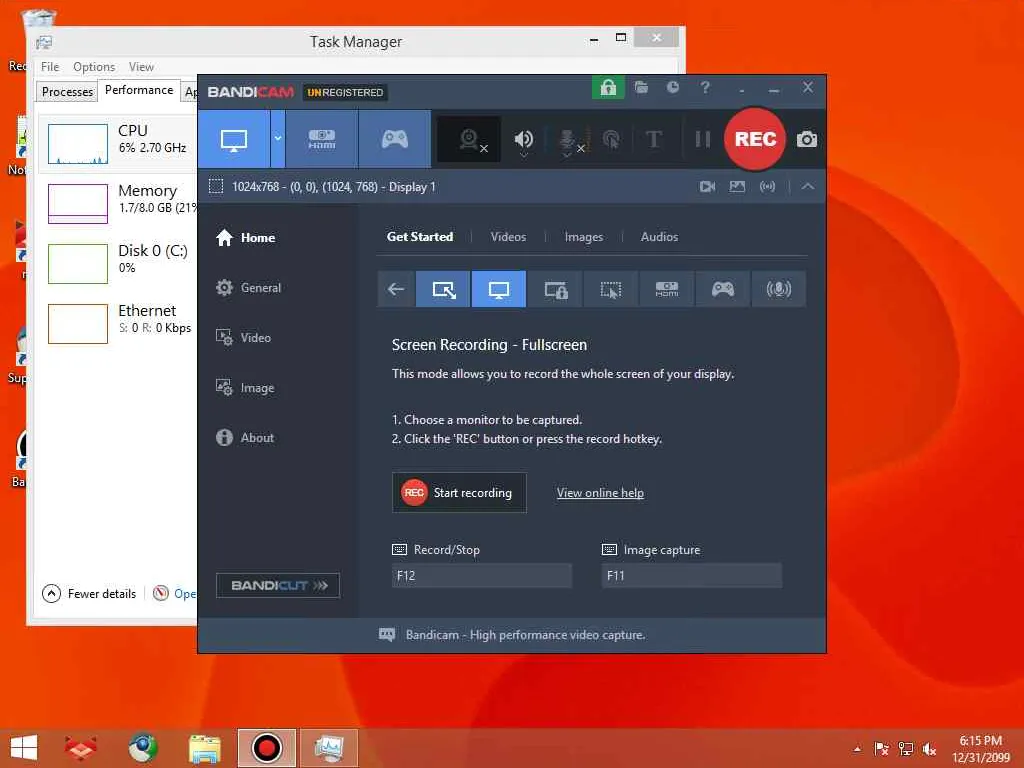Image resolution: width=1024 pixels, height=768 pixels.
Task: Collapse the panel with up chevron
Action: coord(808,187)
